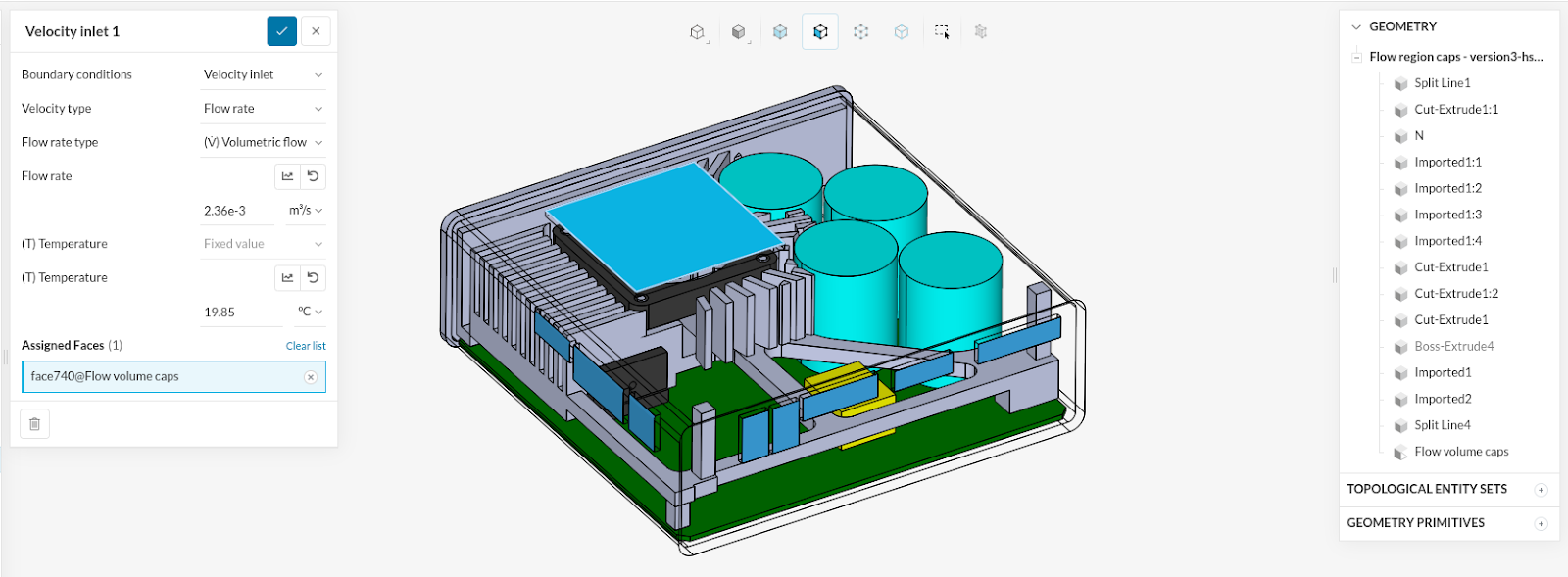Click the Flow rate value field

coord(236,211)
